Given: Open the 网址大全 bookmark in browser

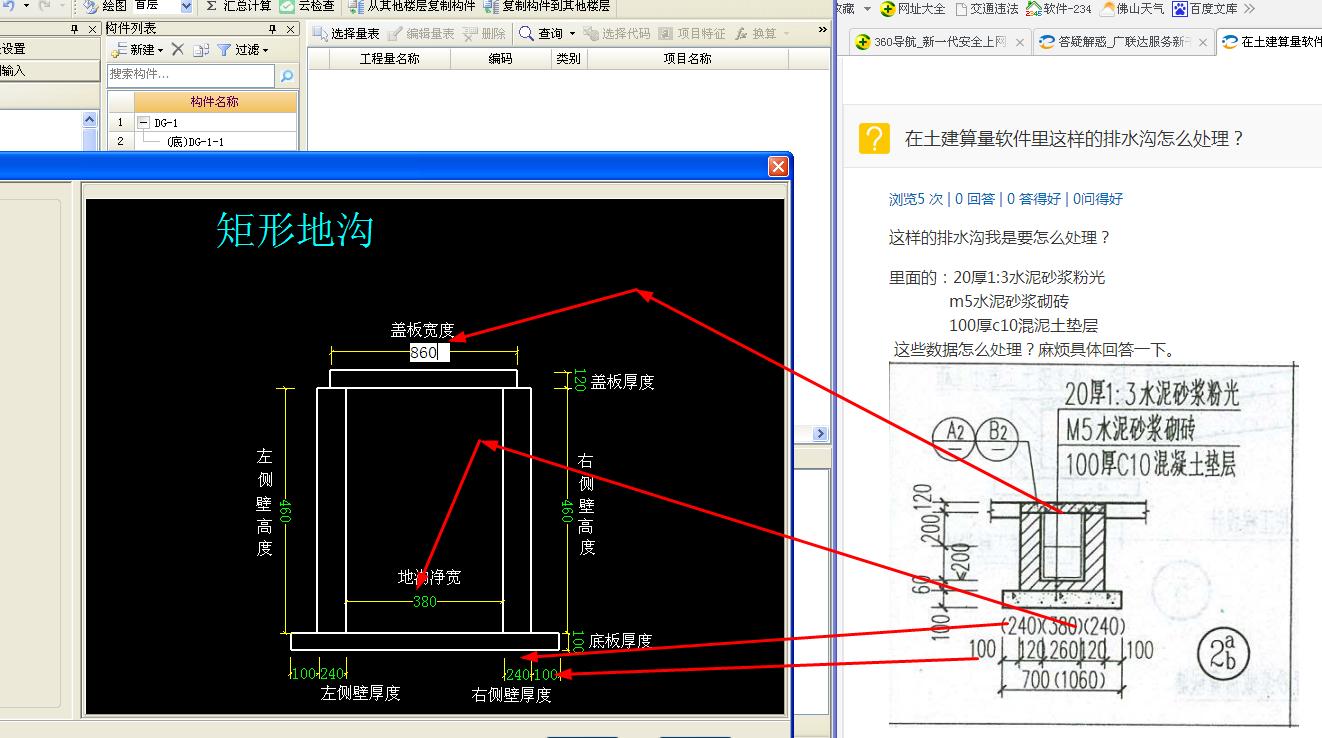Looking at the screenshot, I should (913, 9).
